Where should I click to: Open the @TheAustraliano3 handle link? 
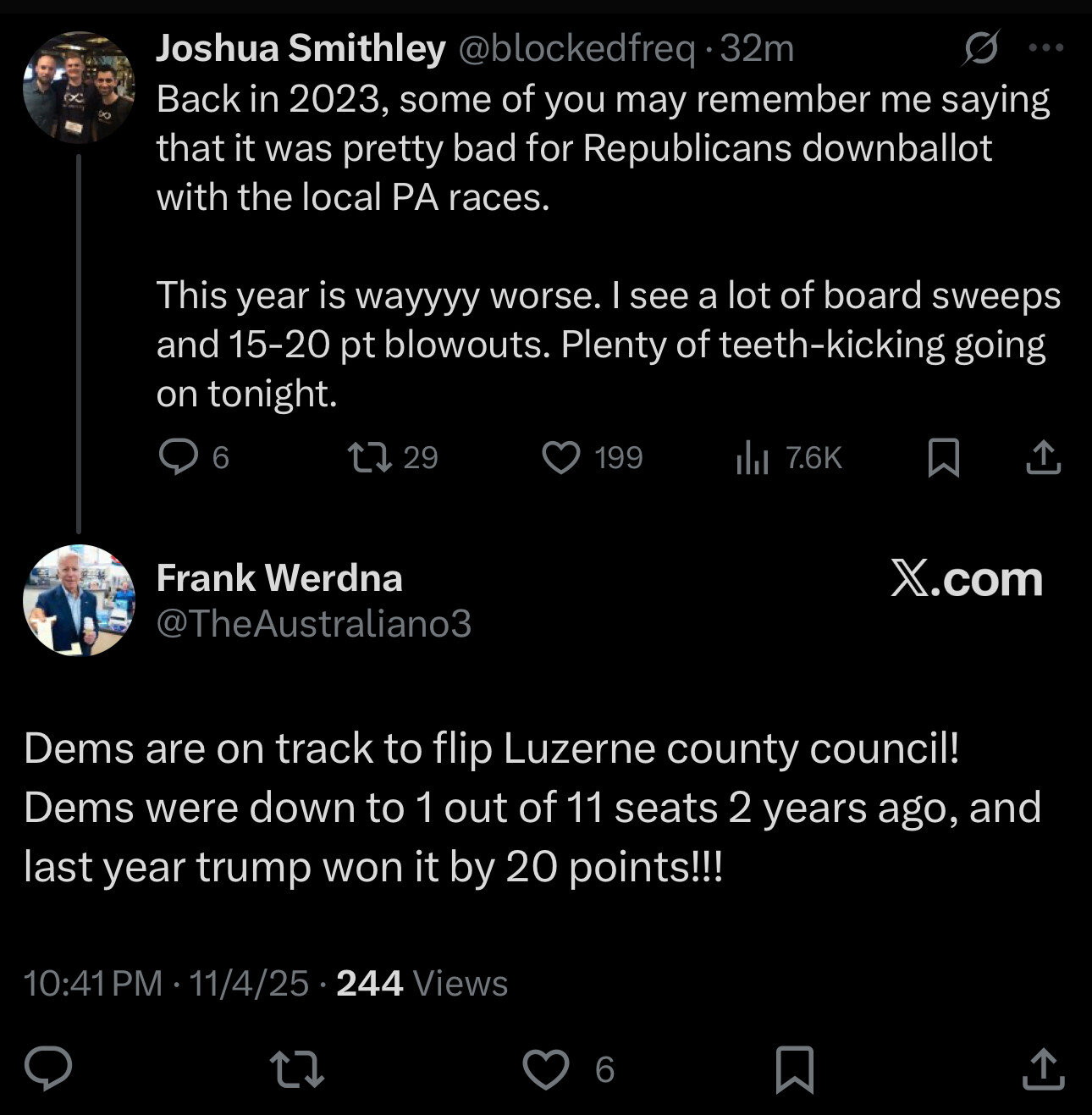tap(314, 624)
